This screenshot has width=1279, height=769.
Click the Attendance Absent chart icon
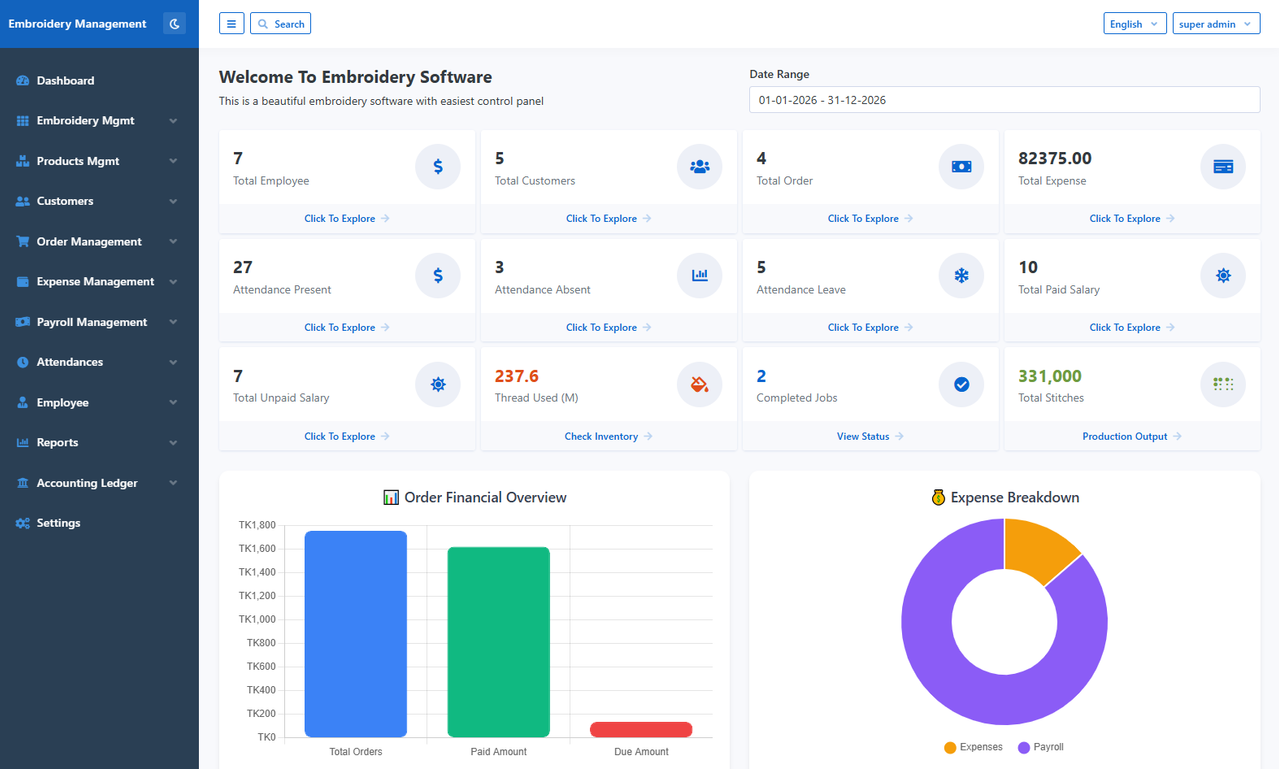coord(700,275)
